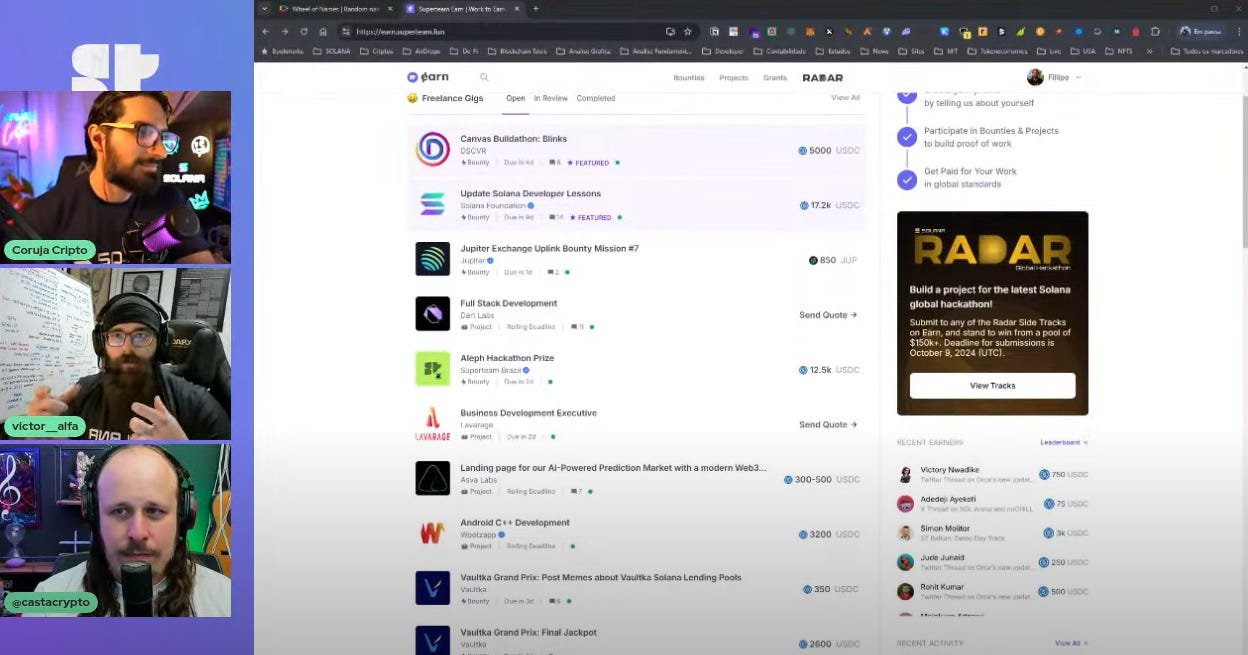
Task: Open the Leaderboard link in Recent Earners
Action: click(1064, 442)
